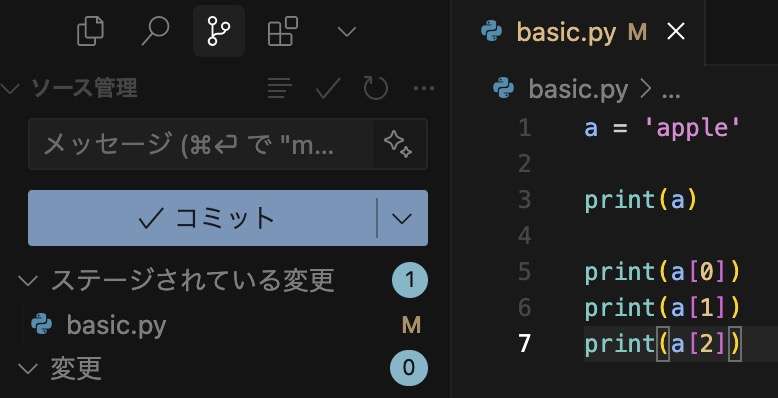This screenshot has height=398, width=778.
Task: Click the commit checkmark icon in header
Action: (x=328, y=88)
